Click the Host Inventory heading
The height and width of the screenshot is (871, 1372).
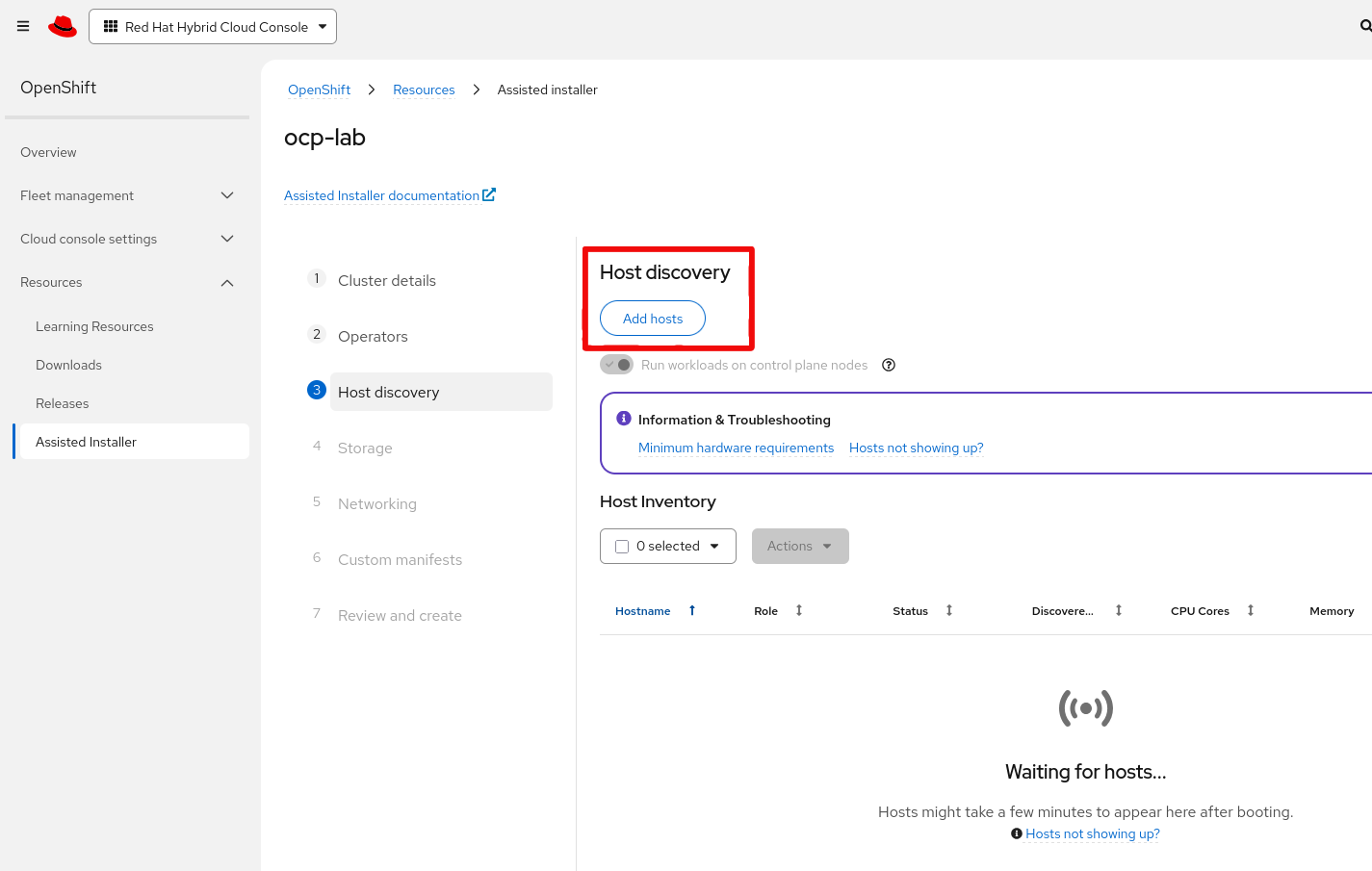[658, 501]
